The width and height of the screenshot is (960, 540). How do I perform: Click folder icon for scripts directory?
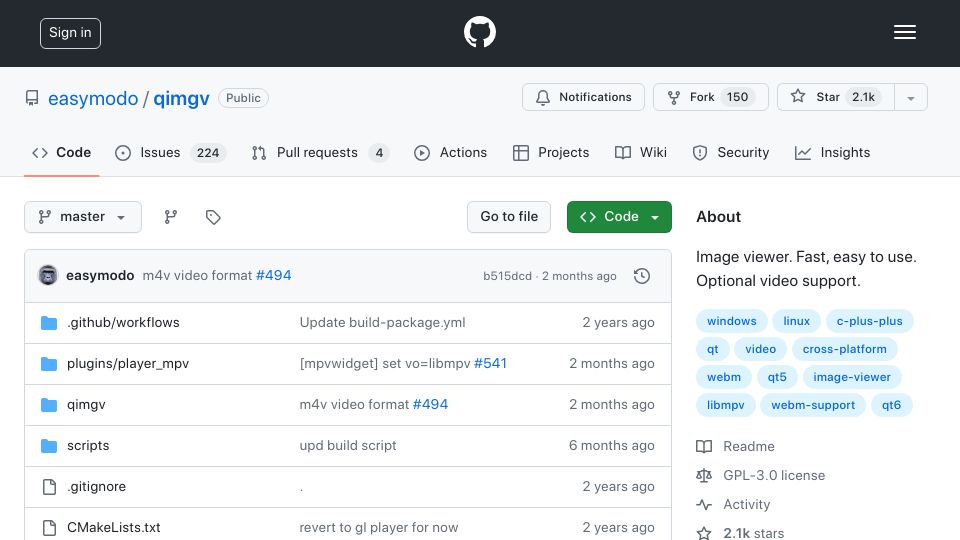tap(49, 446)
